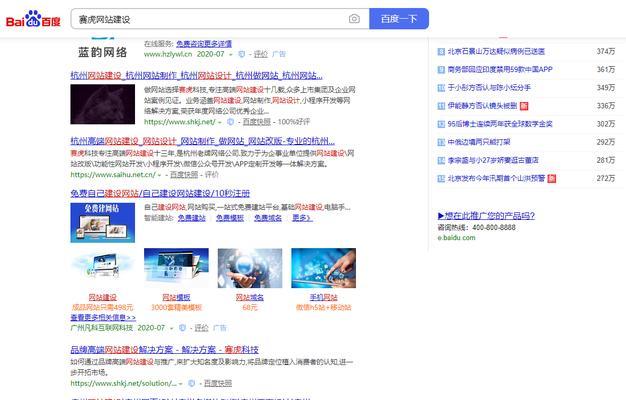
Task: Open the 免费域名 sublink
Action: click(268, 218)
